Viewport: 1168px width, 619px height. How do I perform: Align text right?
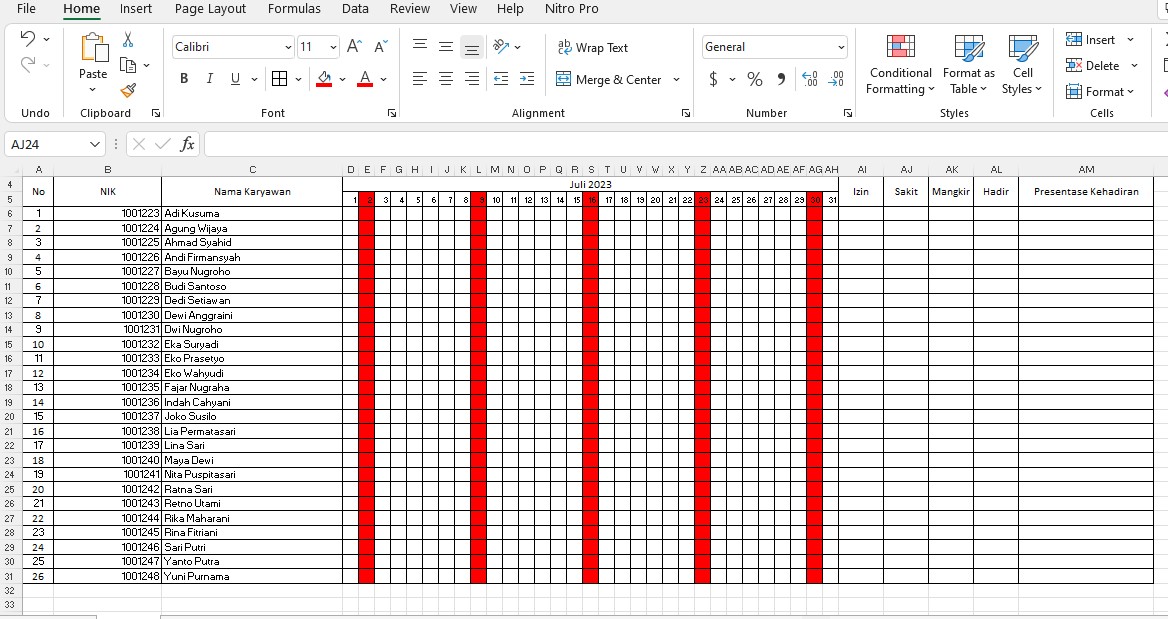point(472,79)
